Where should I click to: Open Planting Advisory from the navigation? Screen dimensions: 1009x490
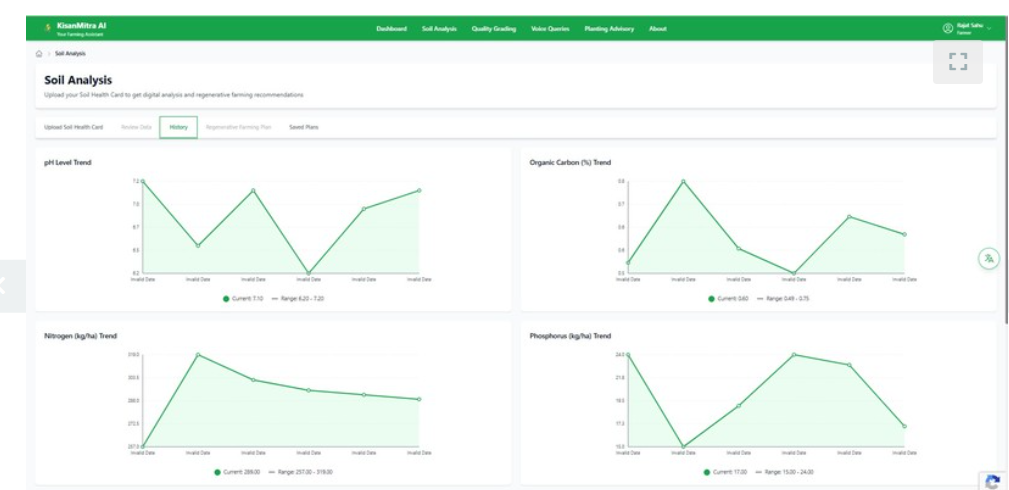click(609, 29)
